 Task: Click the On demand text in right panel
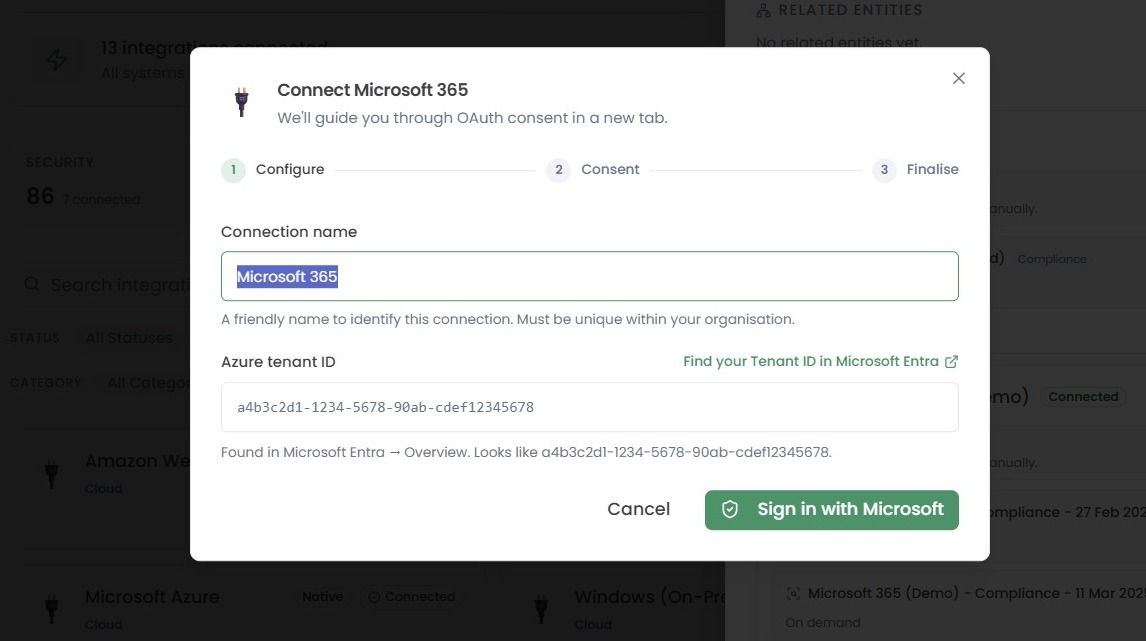coord(822,623)
